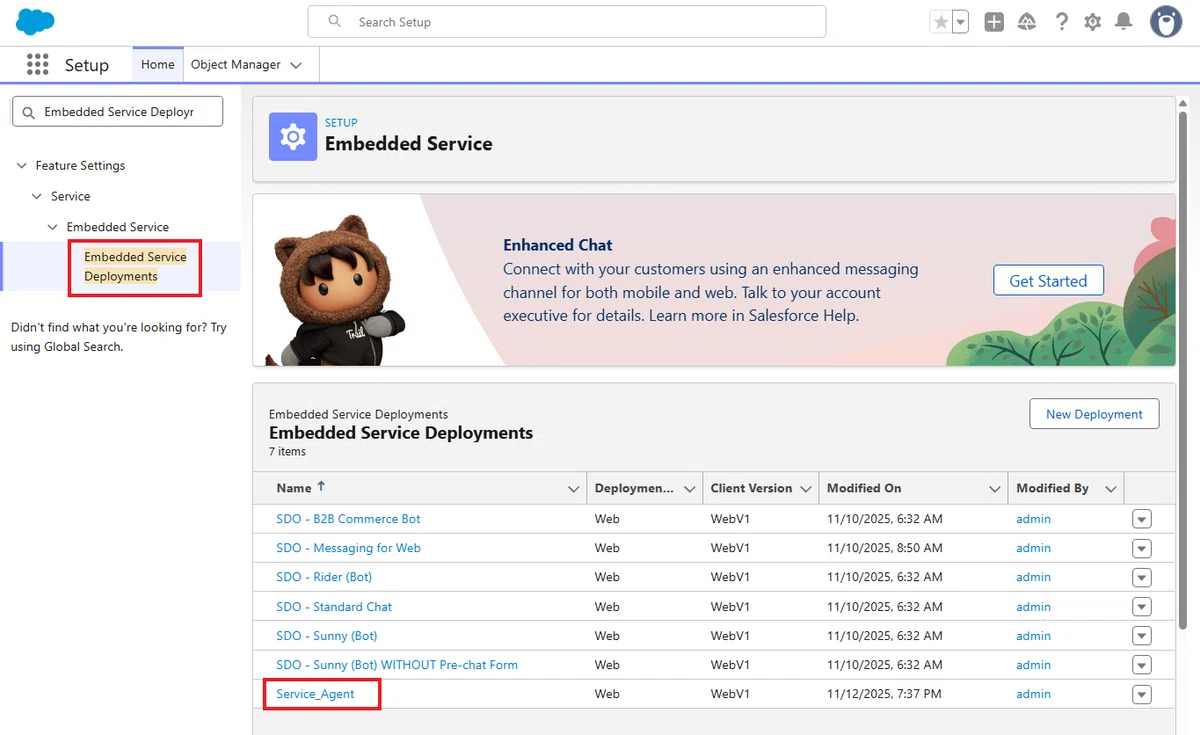This screenshot has height=735, width=1200.
Task: Switch to the Home tab
Action: pyautogui.click(x=158, y=65)
